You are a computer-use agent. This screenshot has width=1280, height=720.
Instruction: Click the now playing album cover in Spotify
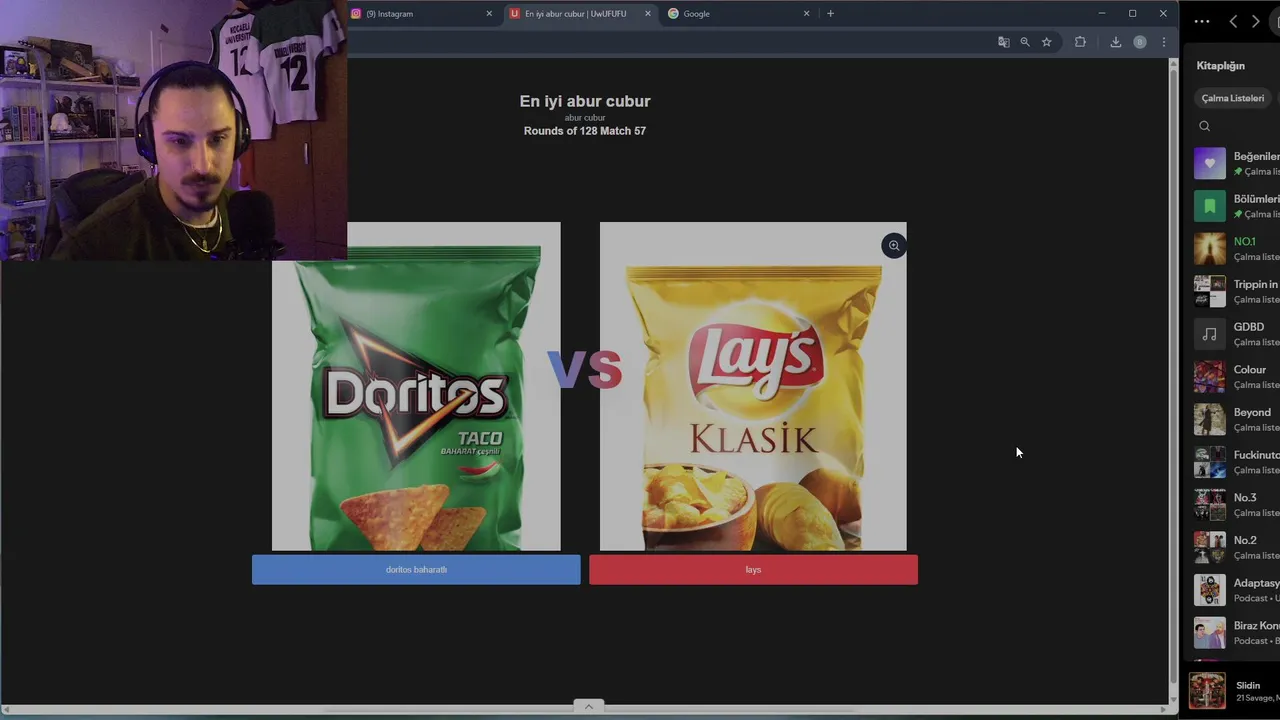point(1207,691)
